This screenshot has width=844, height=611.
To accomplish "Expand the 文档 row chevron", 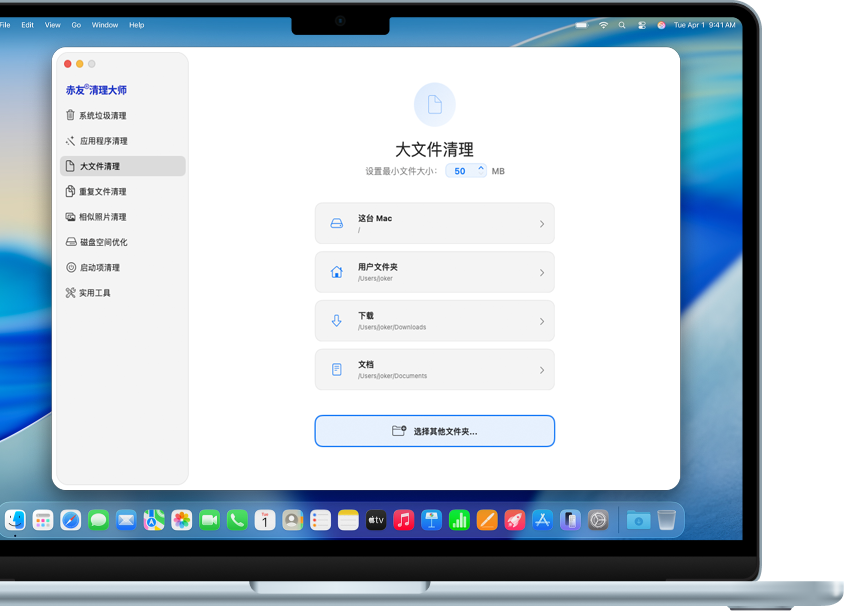I will pos(542,370).
